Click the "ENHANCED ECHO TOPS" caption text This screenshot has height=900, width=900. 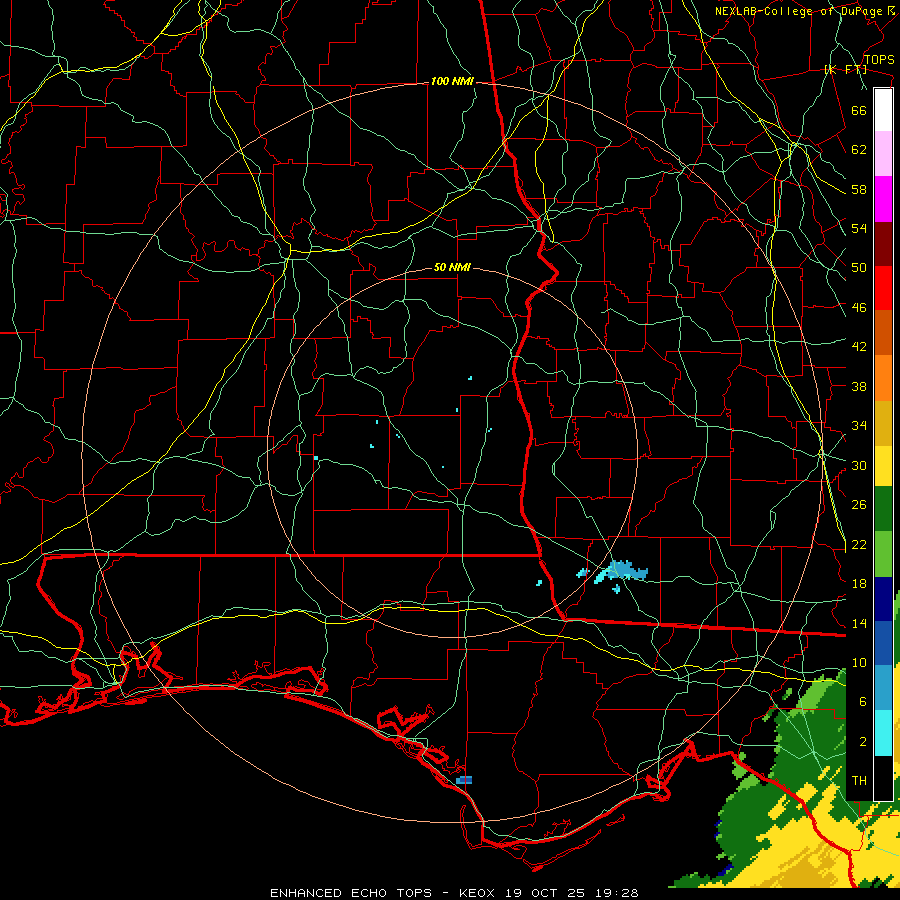pos(351,893)
